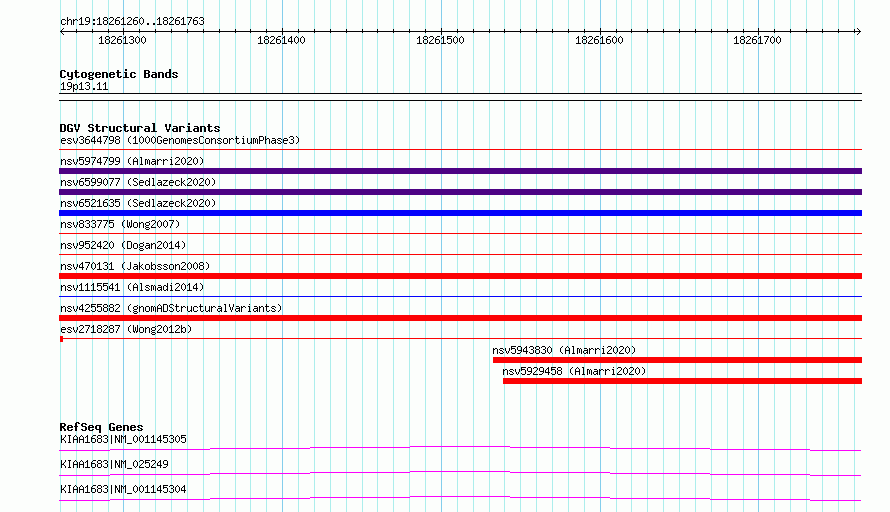890x512 pixels.
Task: Click ruler position 18261300
Action: coord(122,40)
